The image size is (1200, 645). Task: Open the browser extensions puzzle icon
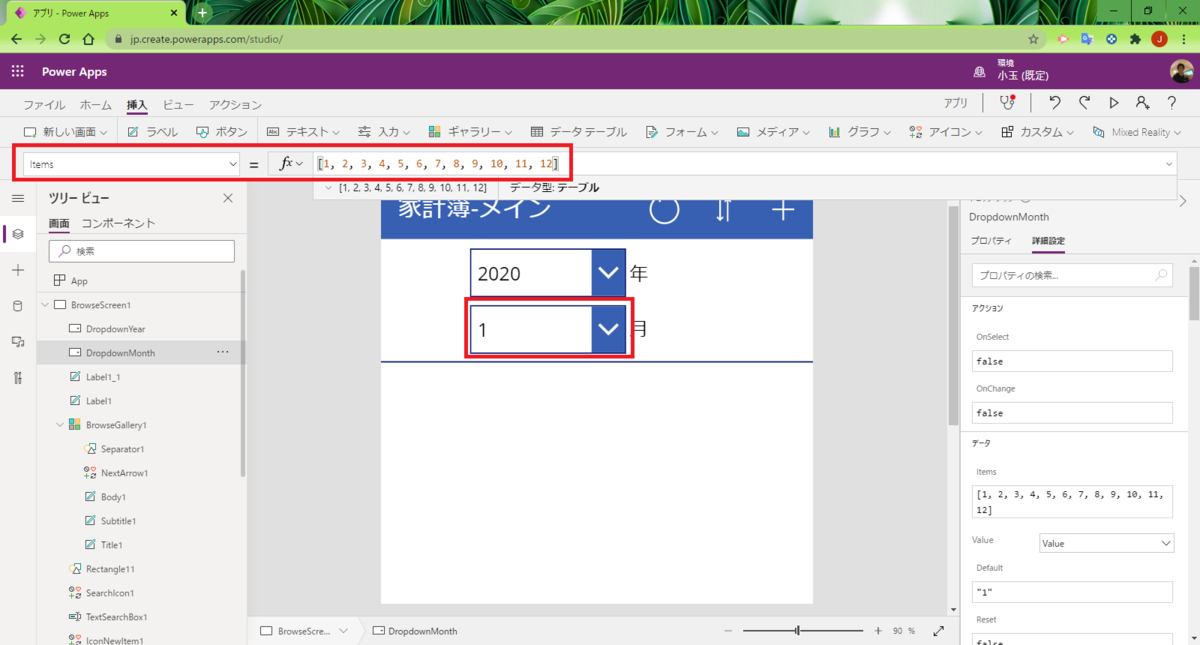click(x=1135, y=39)
